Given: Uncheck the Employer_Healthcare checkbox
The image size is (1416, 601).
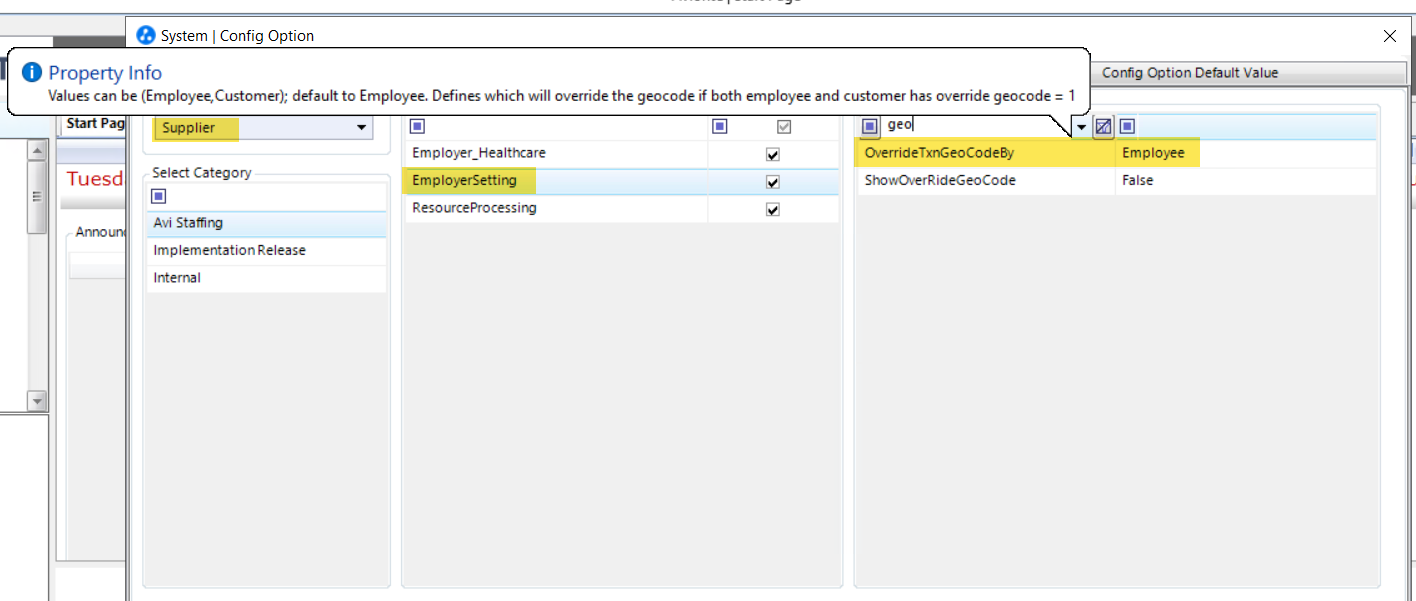Looking at the screenshot, I should [x=772, y=154].
